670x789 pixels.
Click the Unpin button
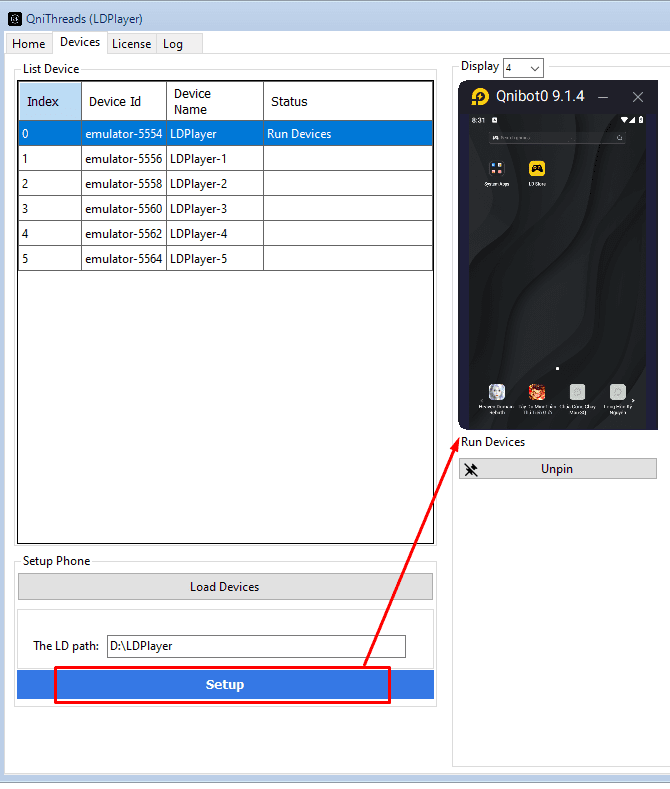(557, 468)
